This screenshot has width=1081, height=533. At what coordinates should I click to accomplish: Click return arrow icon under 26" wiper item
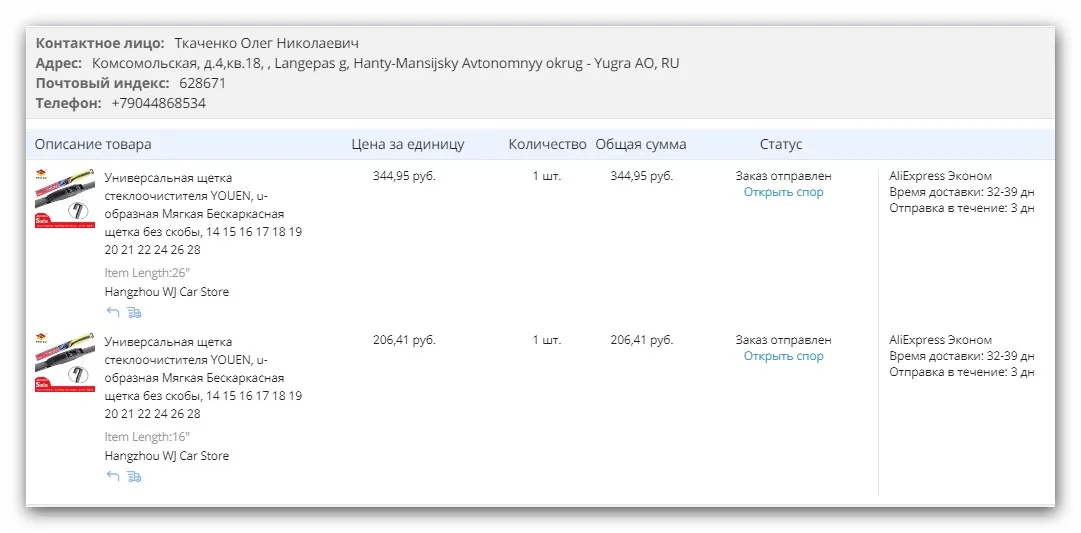(112, 312)
